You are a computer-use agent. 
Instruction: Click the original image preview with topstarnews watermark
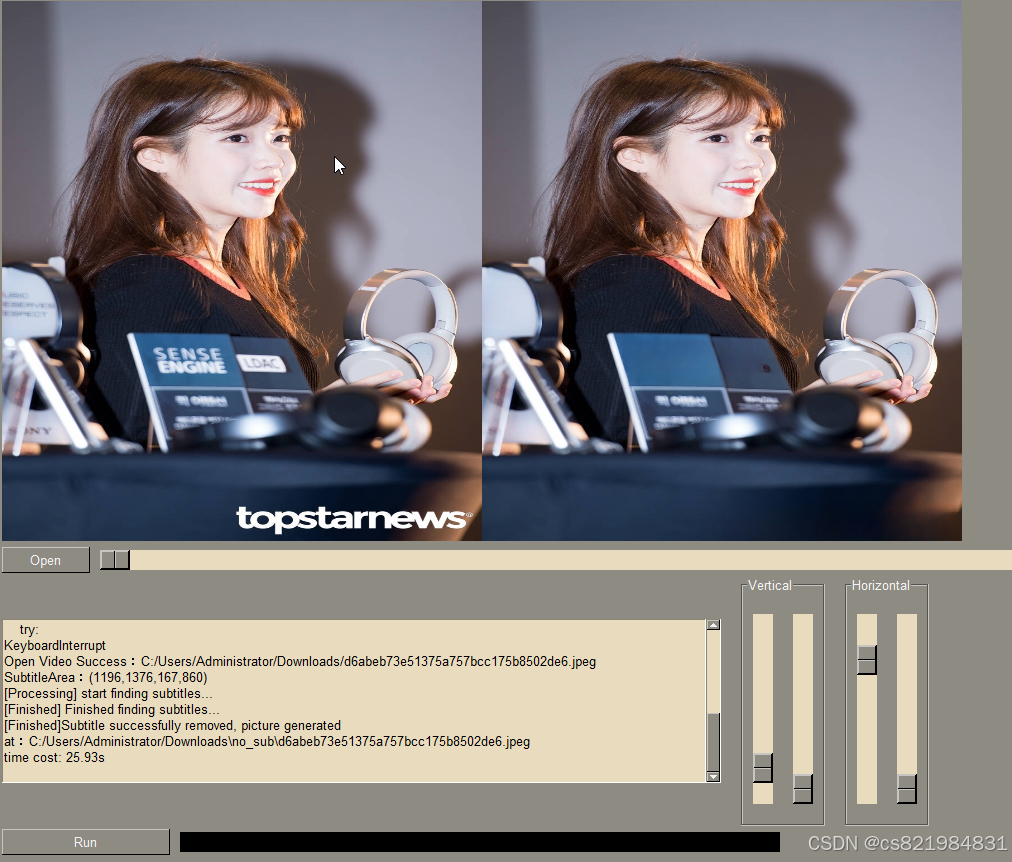click(241, 270)
